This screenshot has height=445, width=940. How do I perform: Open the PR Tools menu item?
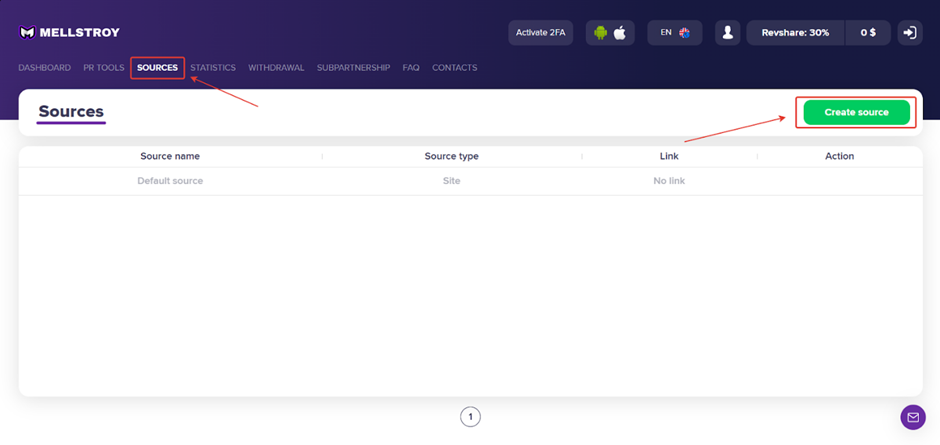tap(104, 68)
